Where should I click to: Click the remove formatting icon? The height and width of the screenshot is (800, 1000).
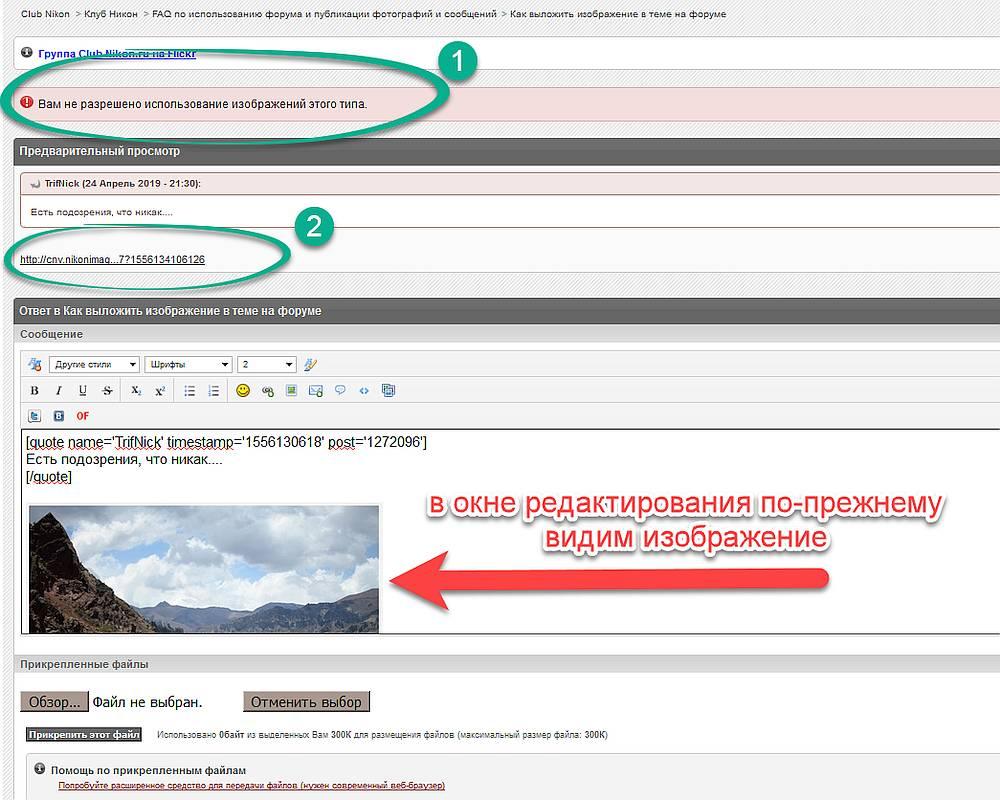[x=34, y=364]
